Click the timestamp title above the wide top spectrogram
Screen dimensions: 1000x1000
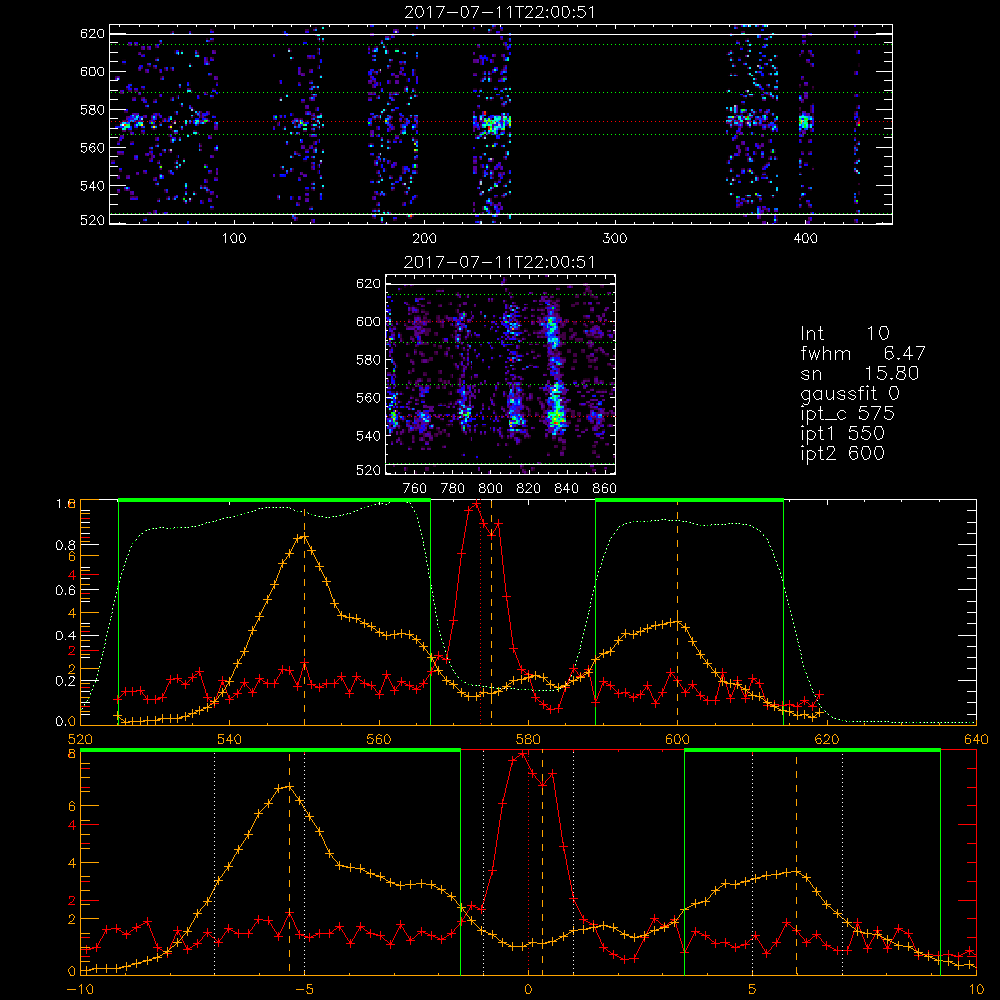pos(499,11)
